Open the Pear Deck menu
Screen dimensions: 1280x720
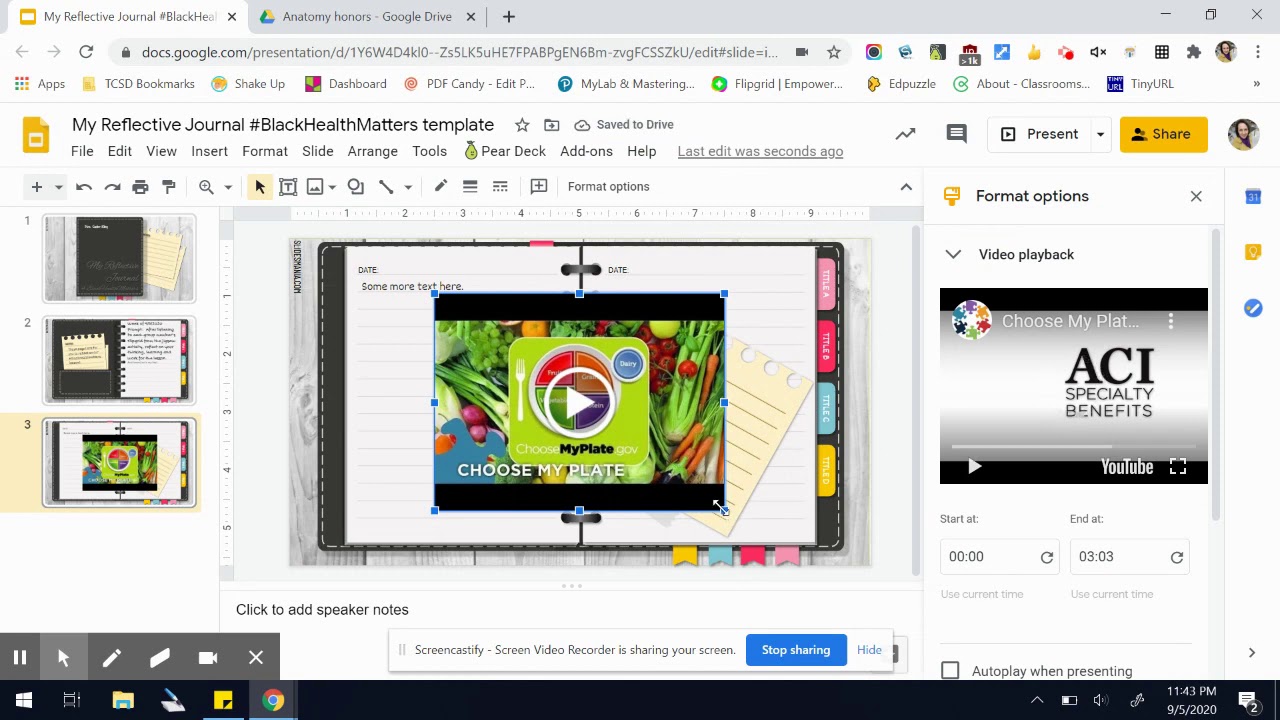pyautogui.click(x=505, y=151)
